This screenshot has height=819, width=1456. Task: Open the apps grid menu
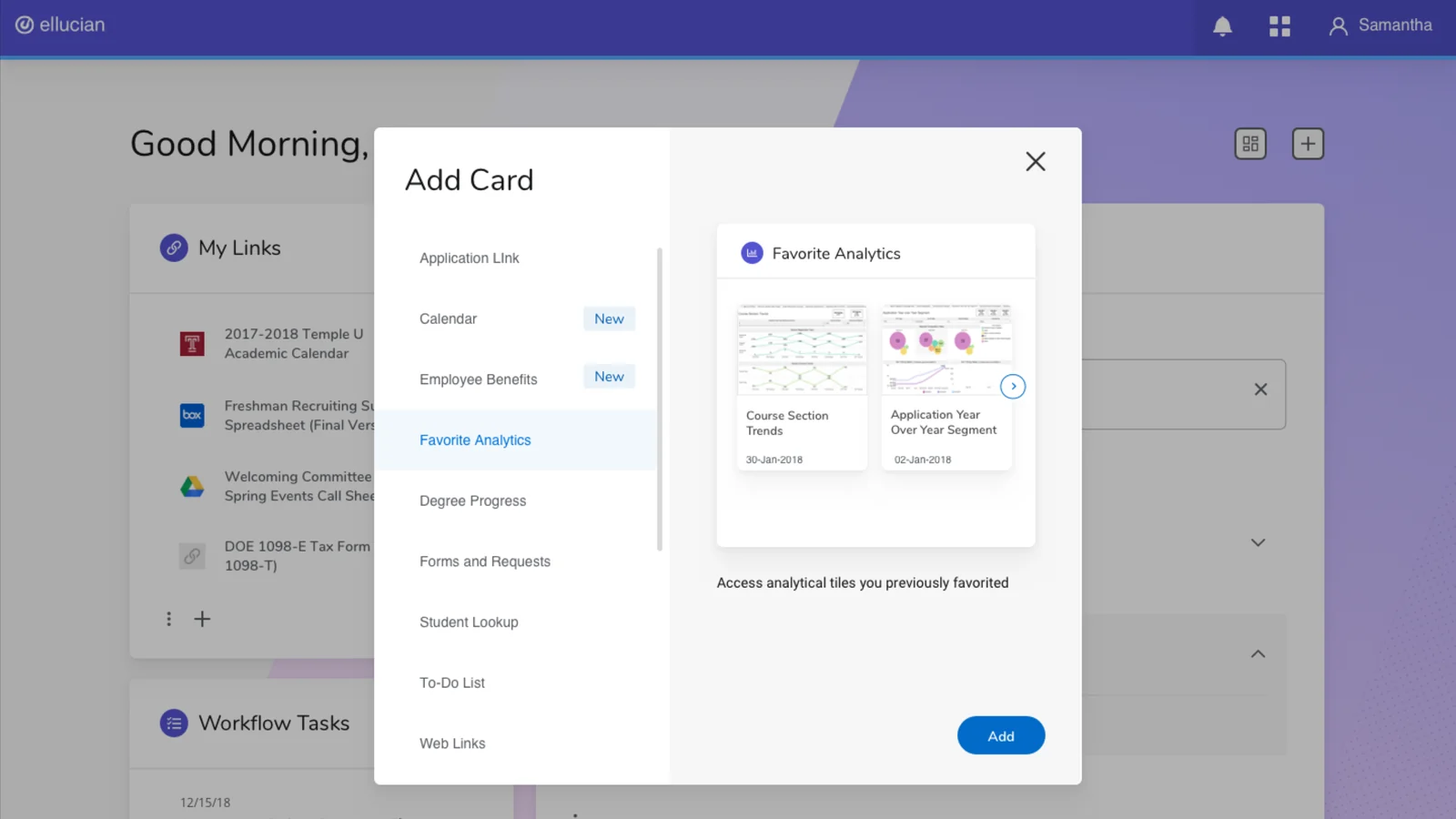pyautogui.click(x=1279, y=26)
